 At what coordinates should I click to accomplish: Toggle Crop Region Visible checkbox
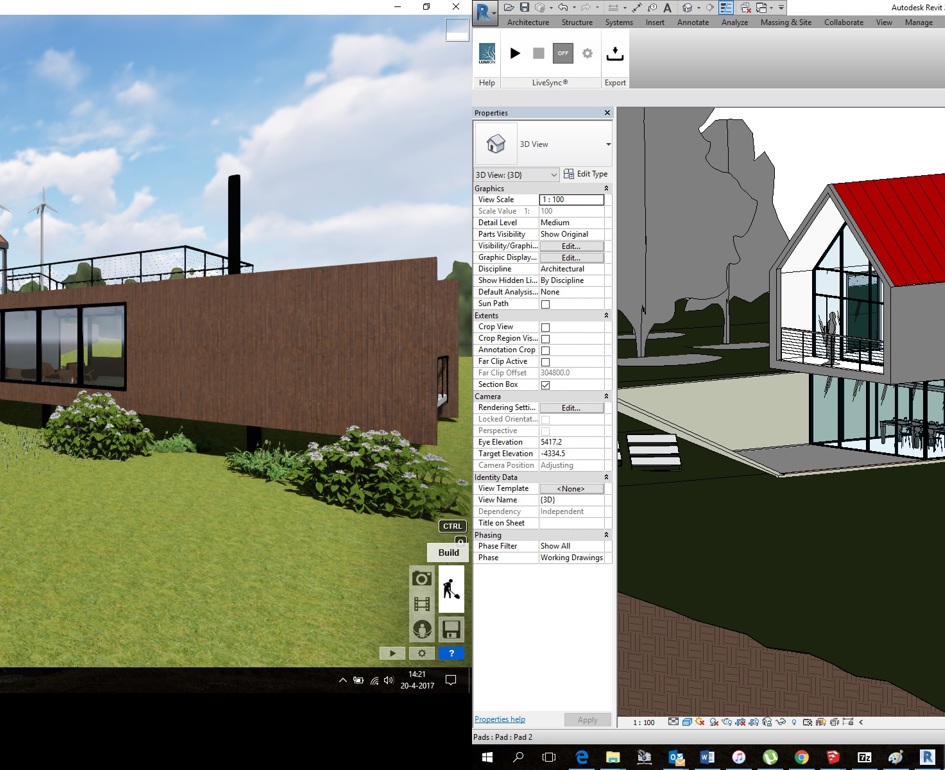[x=545, y=339]
